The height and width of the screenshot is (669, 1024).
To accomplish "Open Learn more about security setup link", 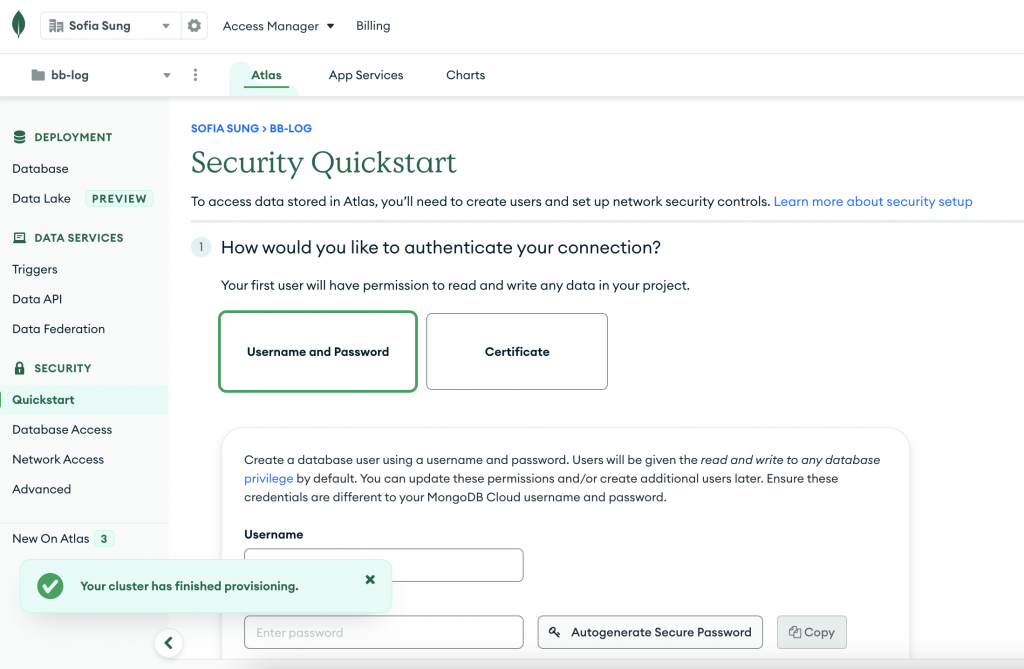I will pyautogui.click(x=872, y=201).
